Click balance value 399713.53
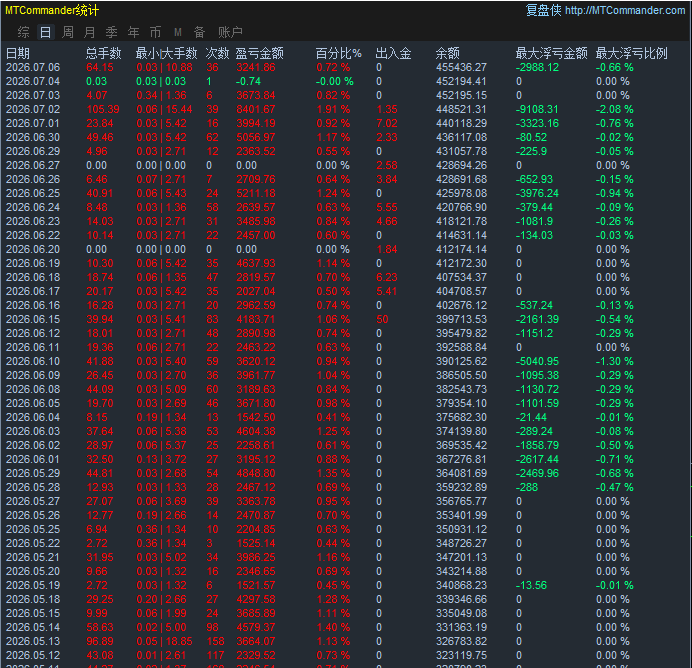This screenshot has width=692, height=668. [x=462, y=319]
